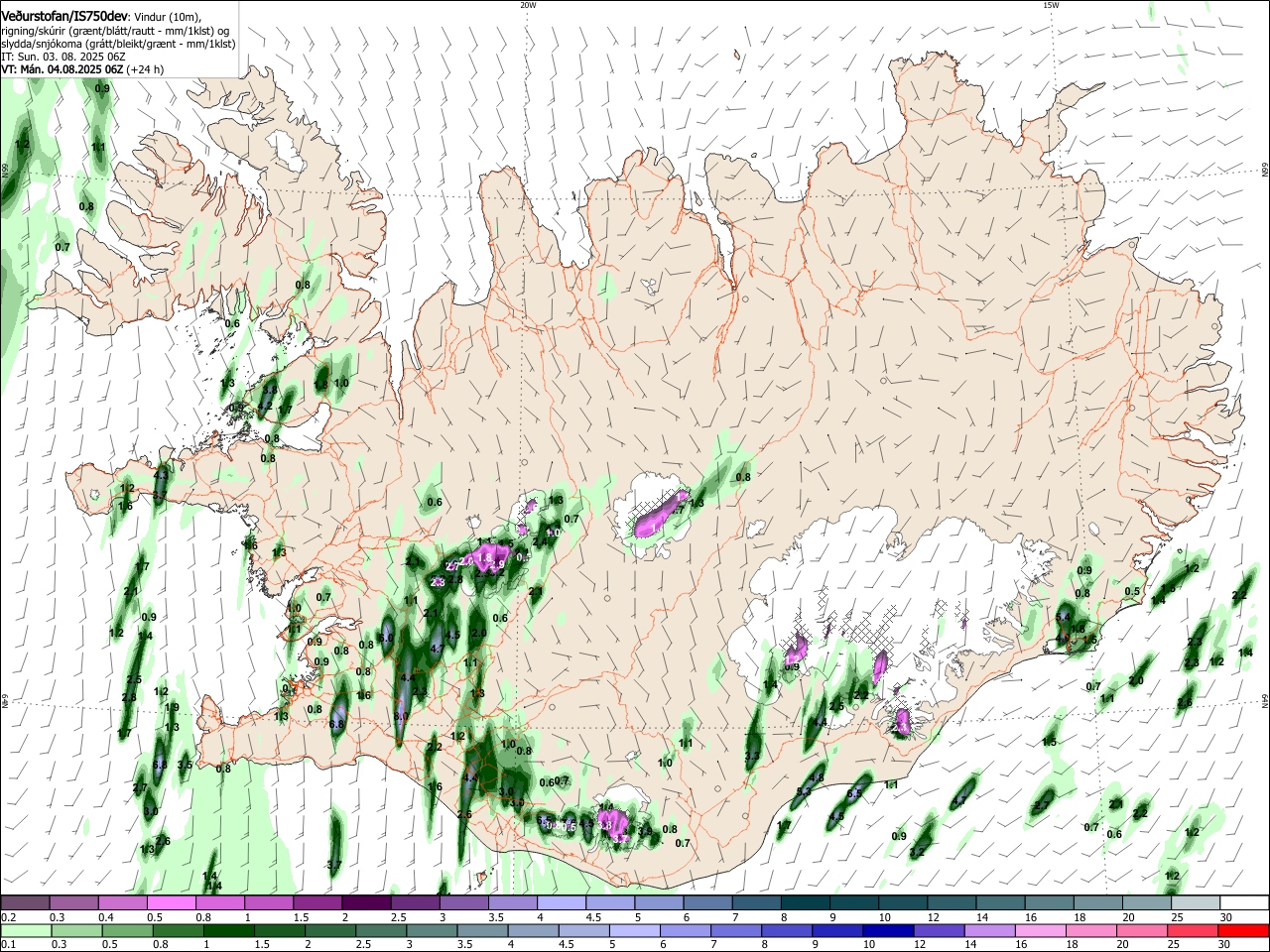Click the dark green 1 rain legend swatch
Image resolution: width=1270 pixels, height=952 pixels.
coord(228,930)
